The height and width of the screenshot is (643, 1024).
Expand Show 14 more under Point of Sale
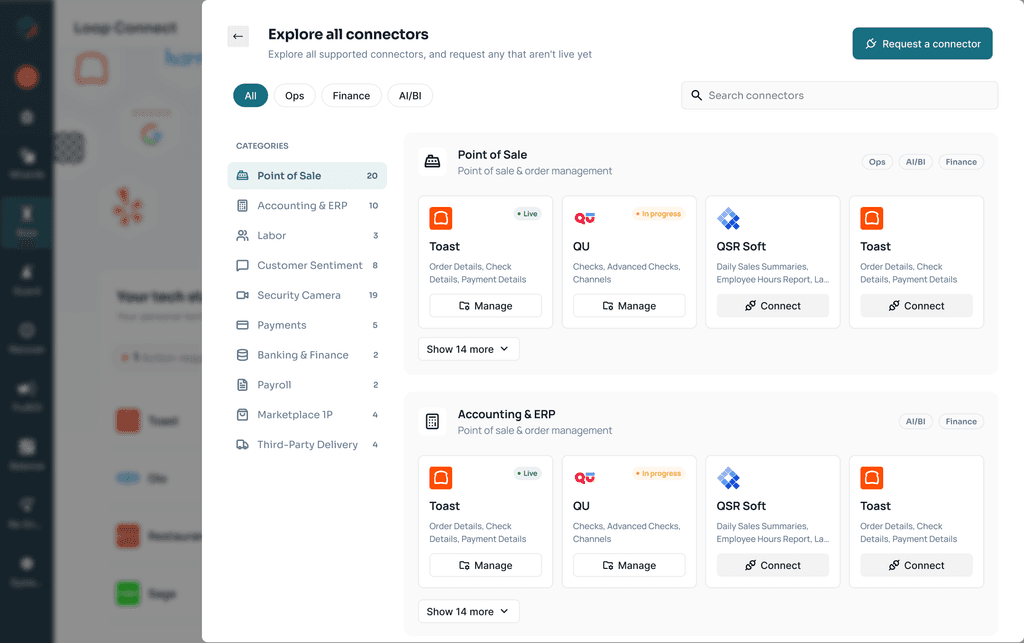click(468, 349)
